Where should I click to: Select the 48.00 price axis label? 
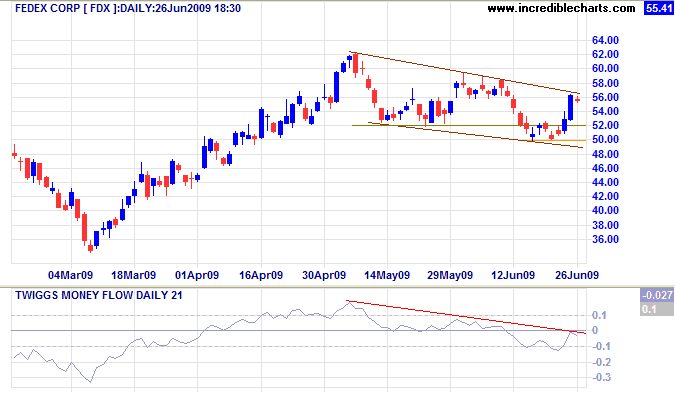(605, 154)
